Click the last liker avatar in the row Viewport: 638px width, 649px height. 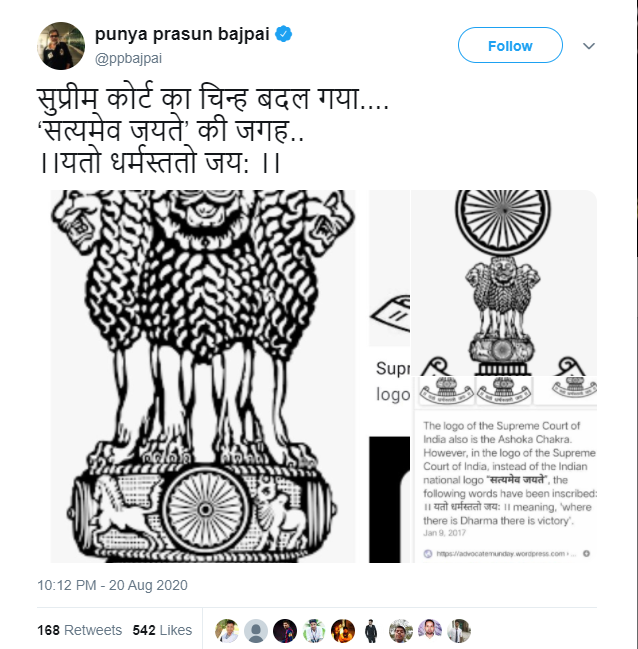[459, 631]
